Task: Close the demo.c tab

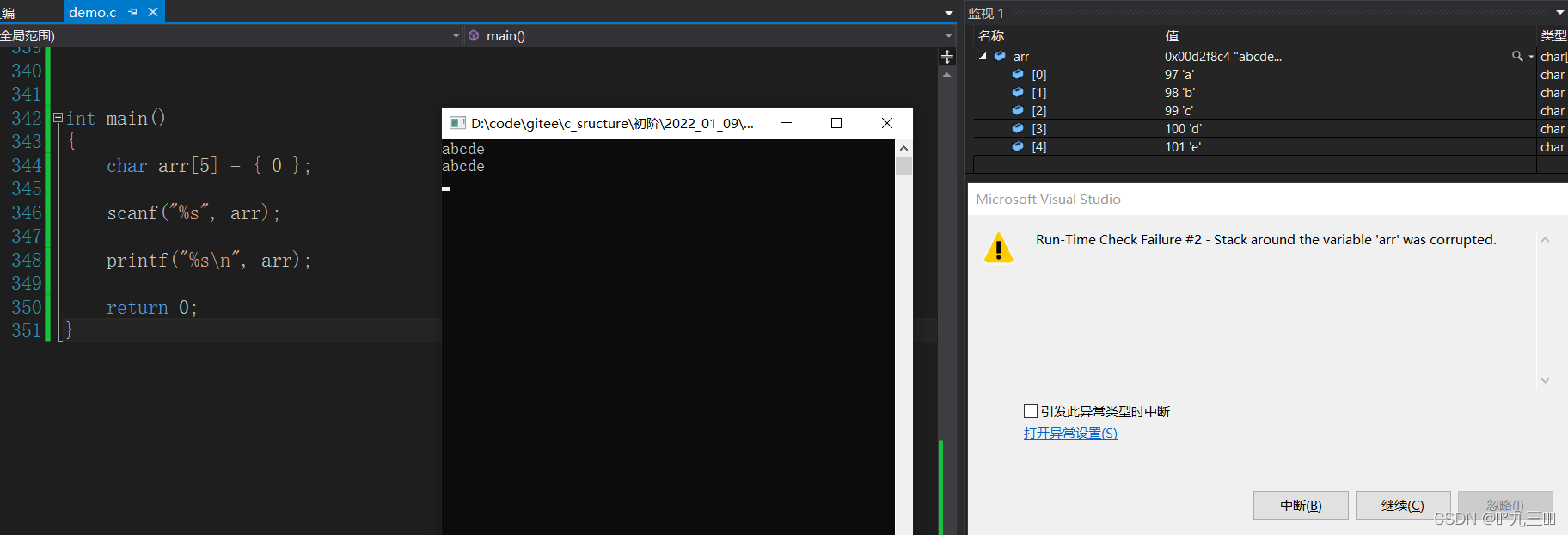Action: (153, 12)
